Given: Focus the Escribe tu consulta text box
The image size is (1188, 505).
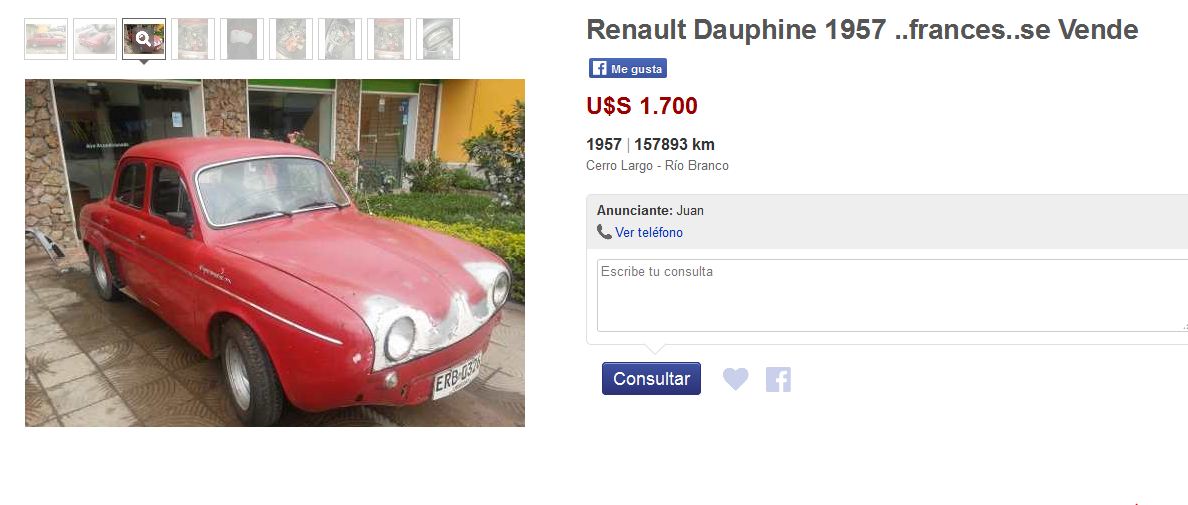Looking at the screenshot, I should click(893, 295).
